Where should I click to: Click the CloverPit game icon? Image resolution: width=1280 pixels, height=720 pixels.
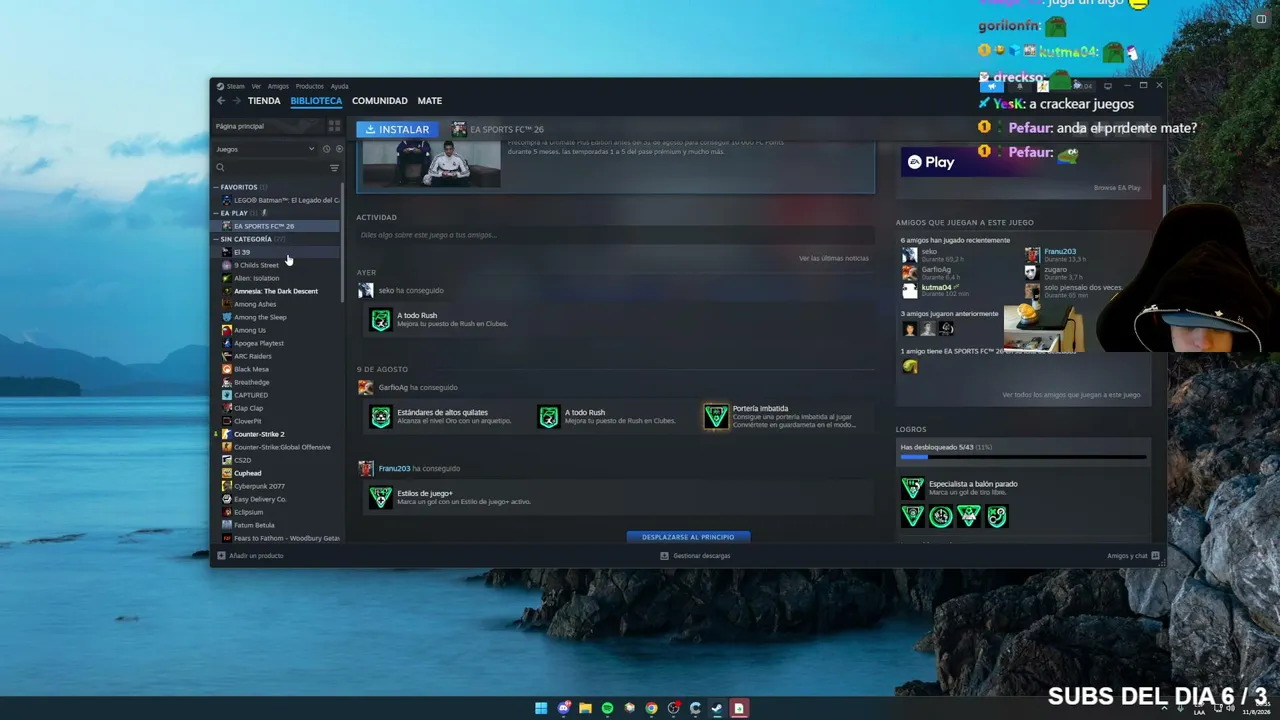click(x=227, y=421)
